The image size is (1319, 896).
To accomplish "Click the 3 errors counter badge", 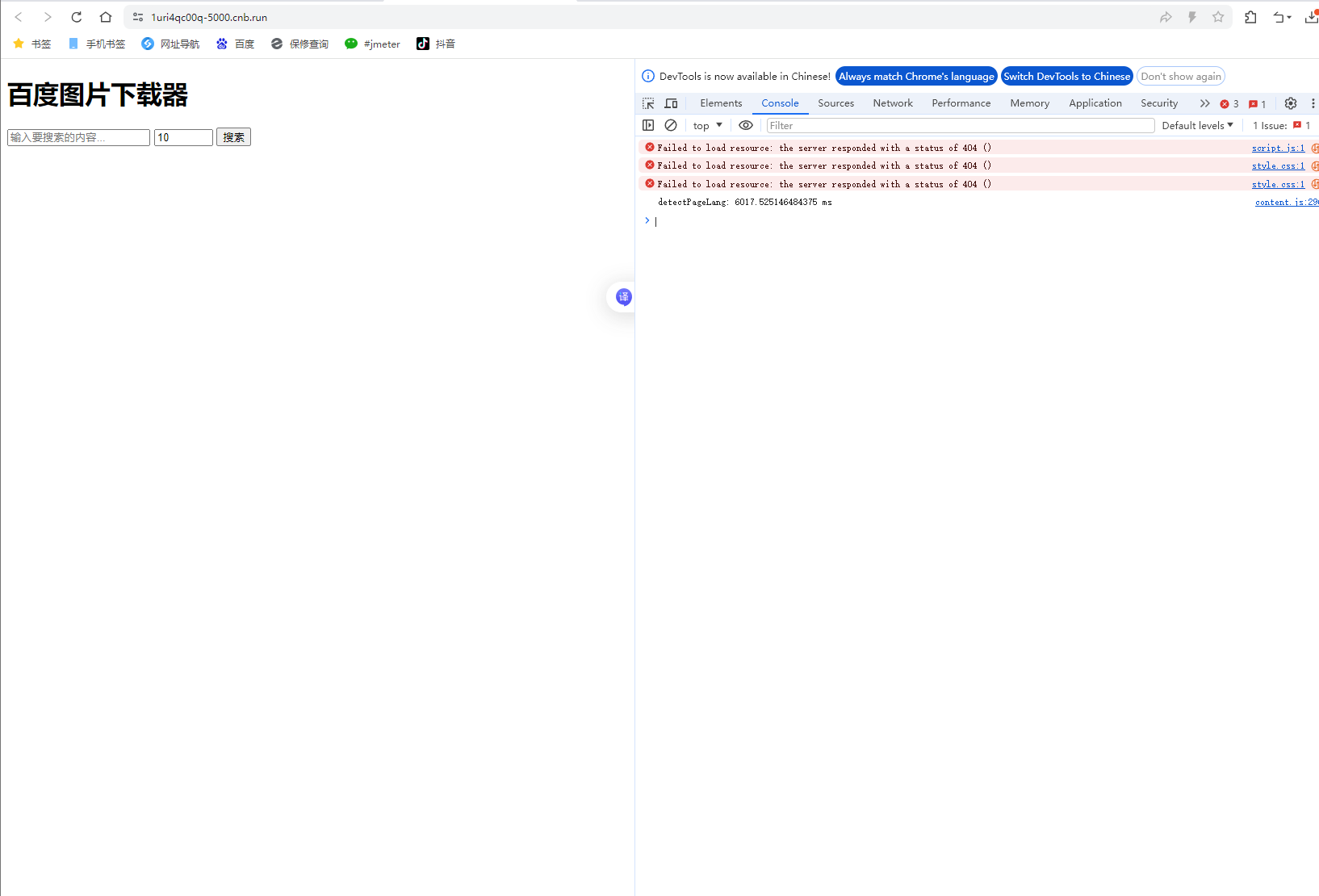I will tap(1229, 104).
